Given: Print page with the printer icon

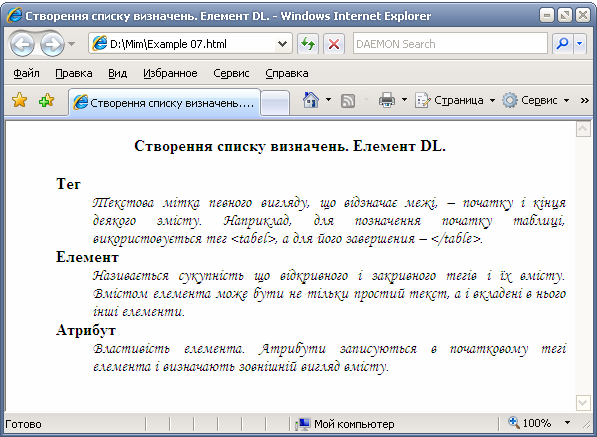Looking at the screenshot, I should (387, 100).
